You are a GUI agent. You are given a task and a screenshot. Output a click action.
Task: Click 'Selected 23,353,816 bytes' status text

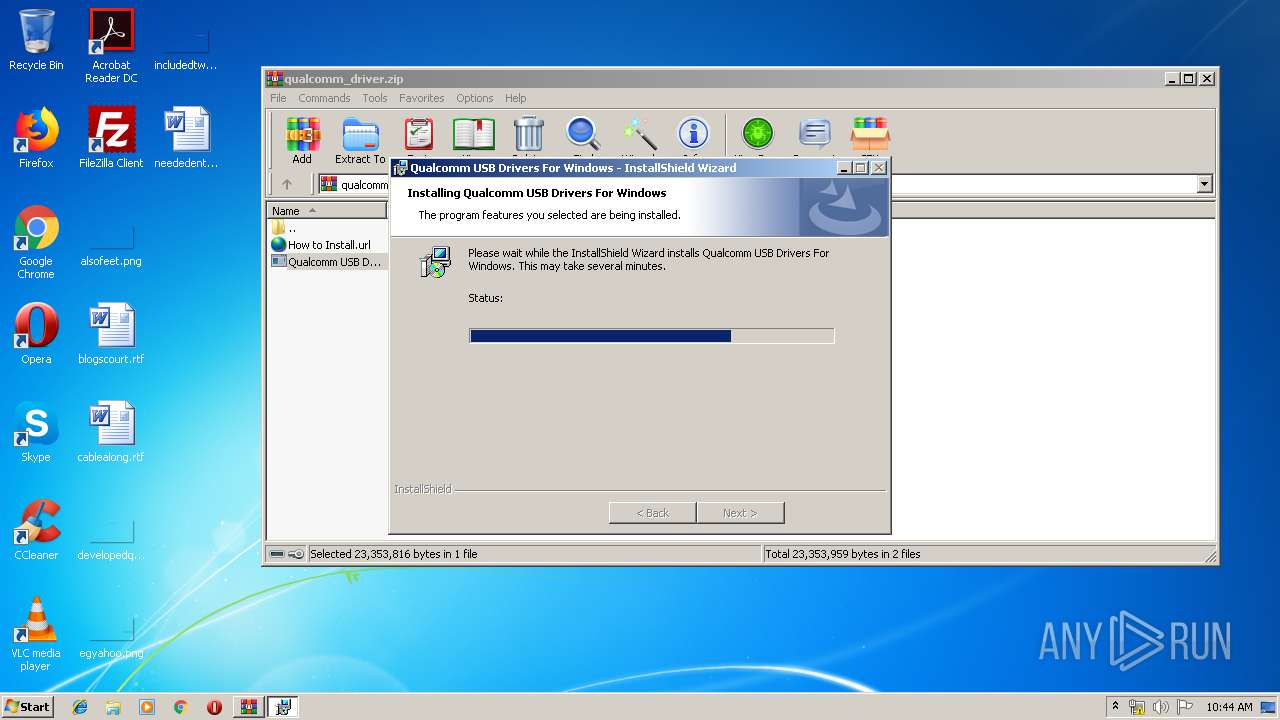(x=393, y=554)
